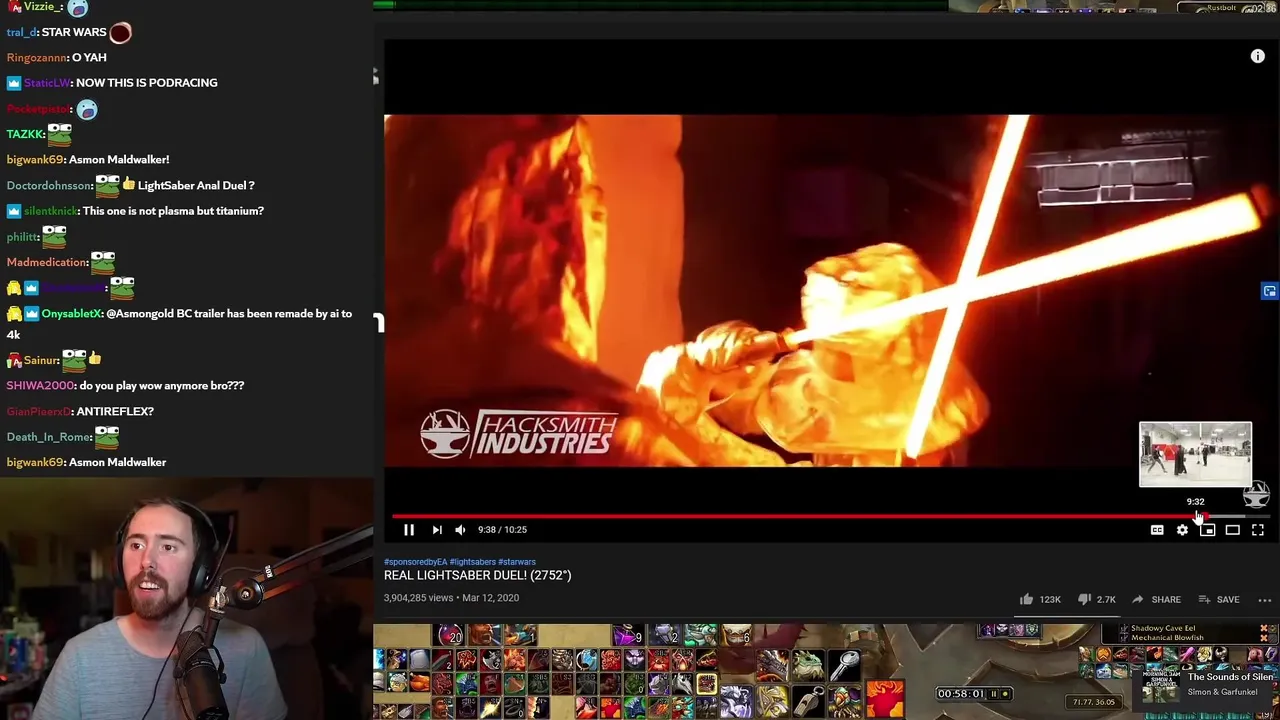This screenshot has width=1280, height=720.
Task: Click the Pepe emote after TAZKK
Action: click(60, 133)
